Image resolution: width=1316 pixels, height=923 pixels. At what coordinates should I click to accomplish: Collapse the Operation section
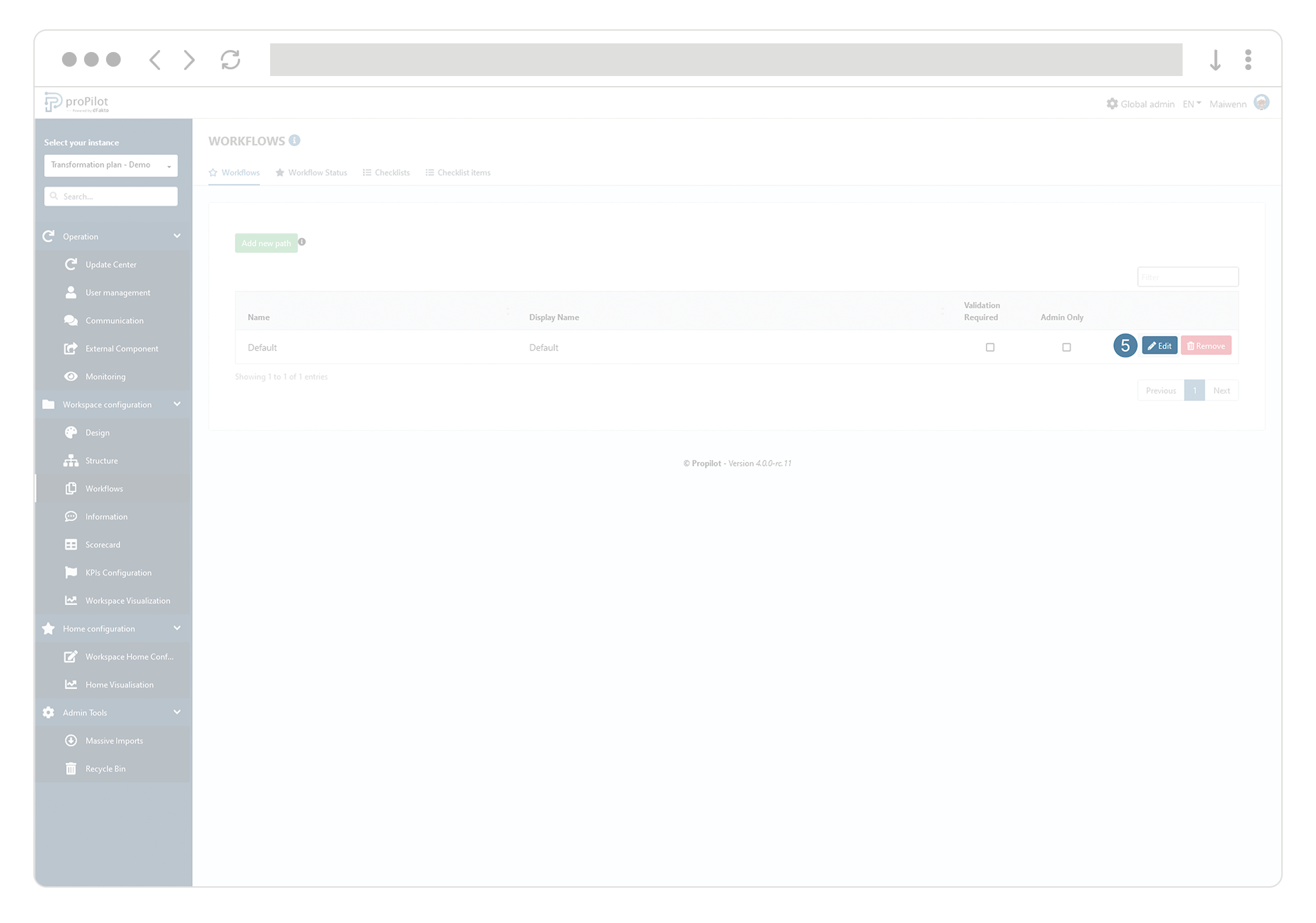177,236
